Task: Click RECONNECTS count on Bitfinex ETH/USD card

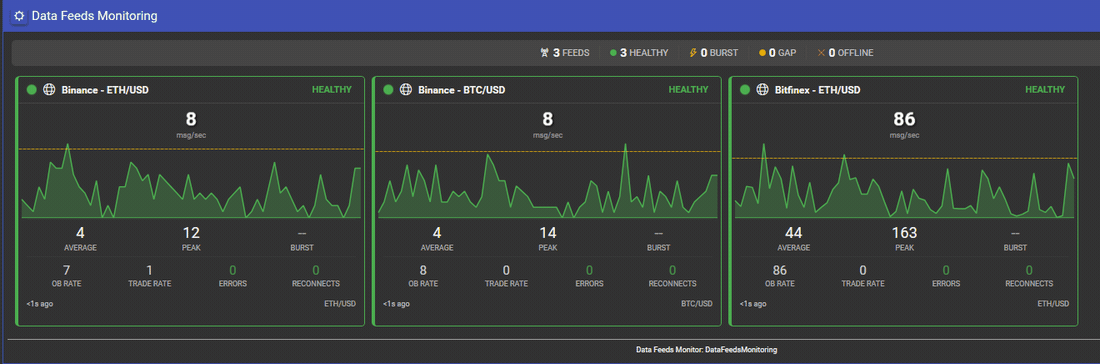Action: tap(1029, 270)
